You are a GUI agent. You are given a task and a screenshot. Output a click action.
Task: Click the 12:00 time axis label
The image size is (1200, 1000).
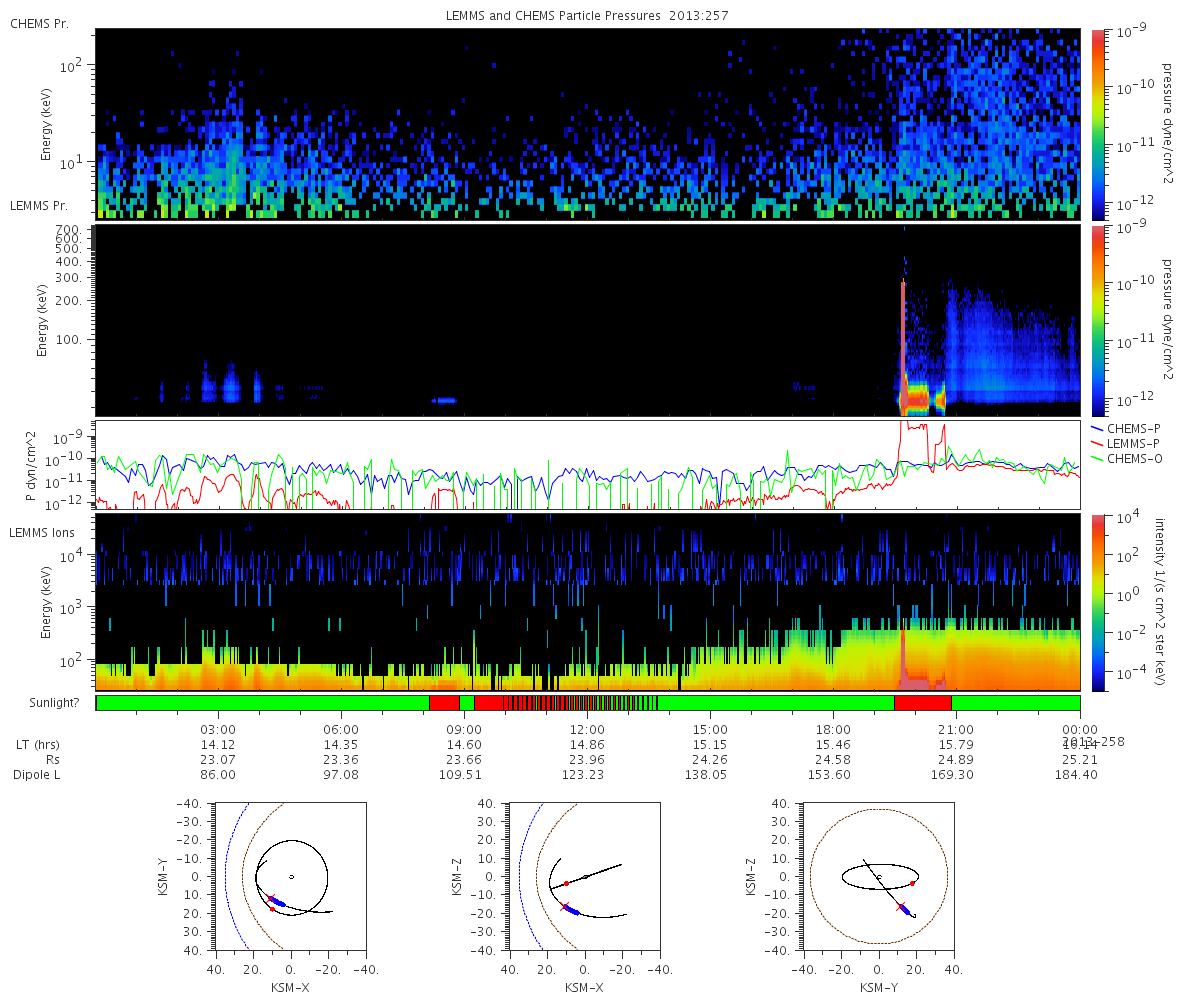(x=587, y=729)
